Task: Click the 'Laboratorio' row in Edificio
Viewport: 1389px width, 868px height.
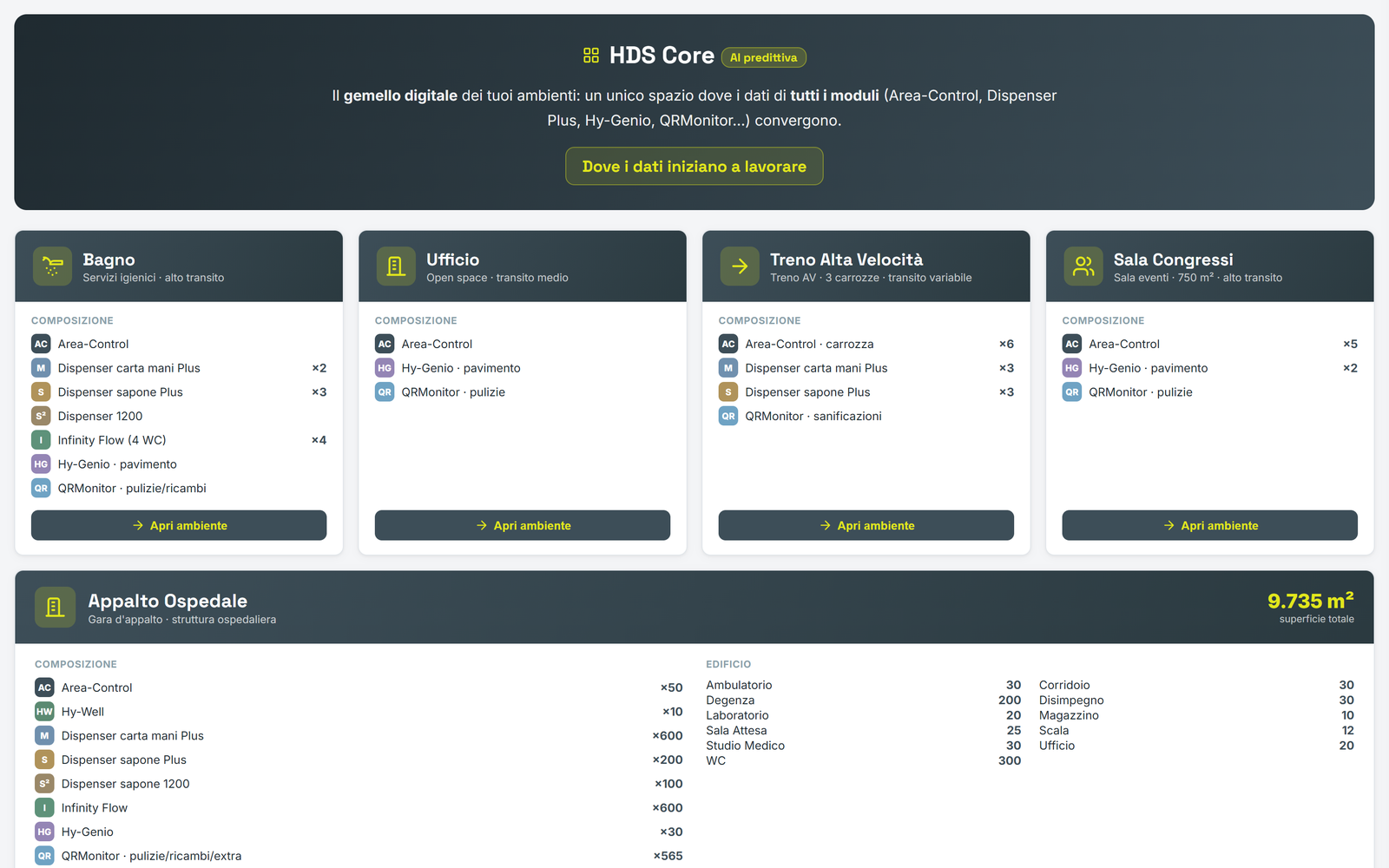Action: (864, 715)
